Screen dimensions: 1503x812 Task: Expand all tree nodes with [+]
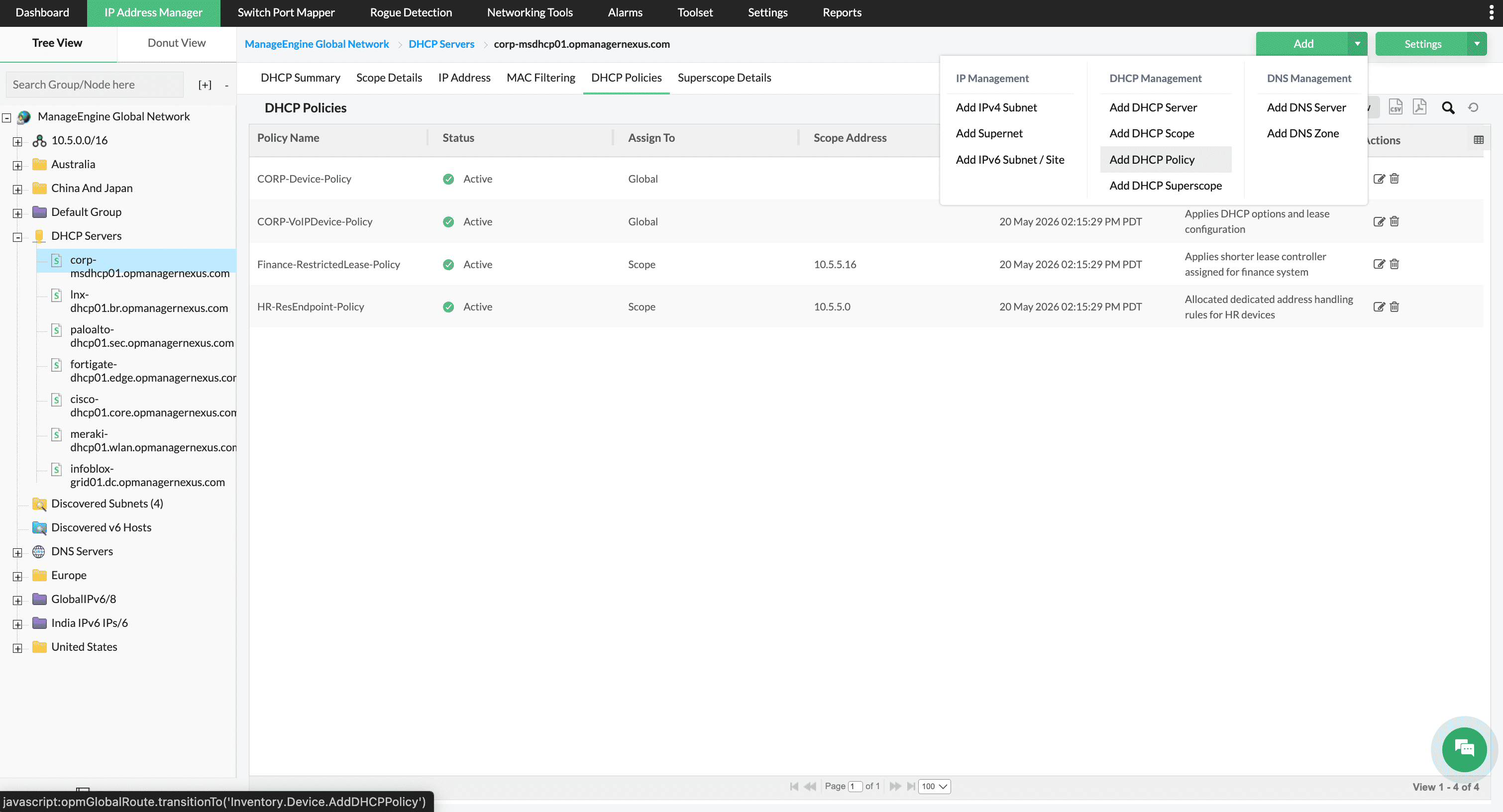coord(205,85)
